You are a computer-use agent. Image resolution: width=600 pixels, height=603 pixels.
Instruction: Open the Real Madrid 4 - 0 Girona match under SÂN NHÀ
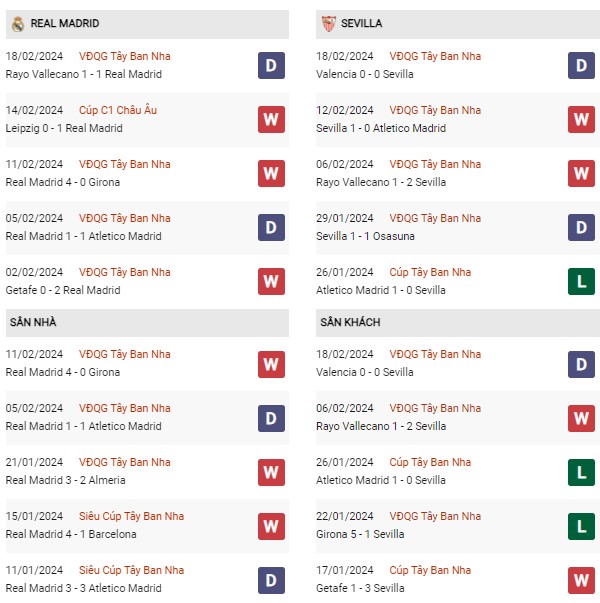[x=63, y=372]
